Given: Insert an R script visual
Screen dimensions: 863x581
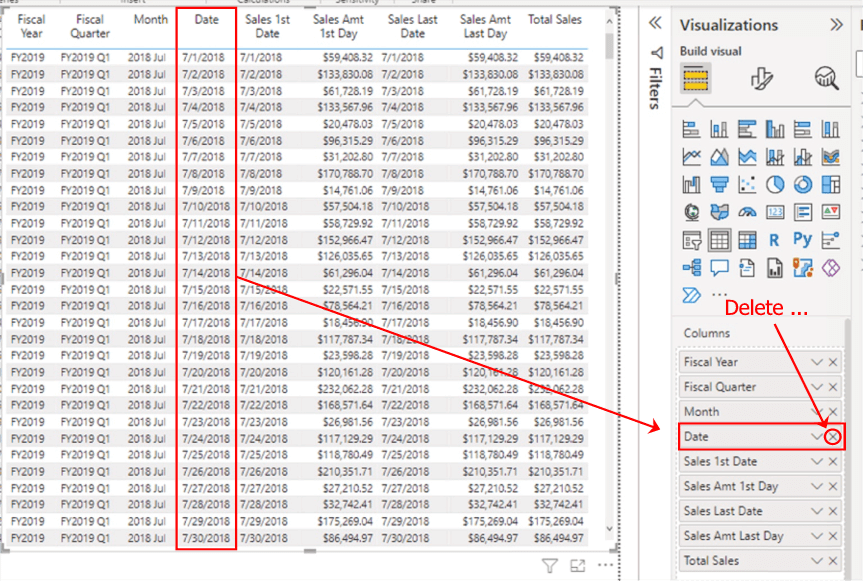Looking at the screenshot, I should (774, 240).
